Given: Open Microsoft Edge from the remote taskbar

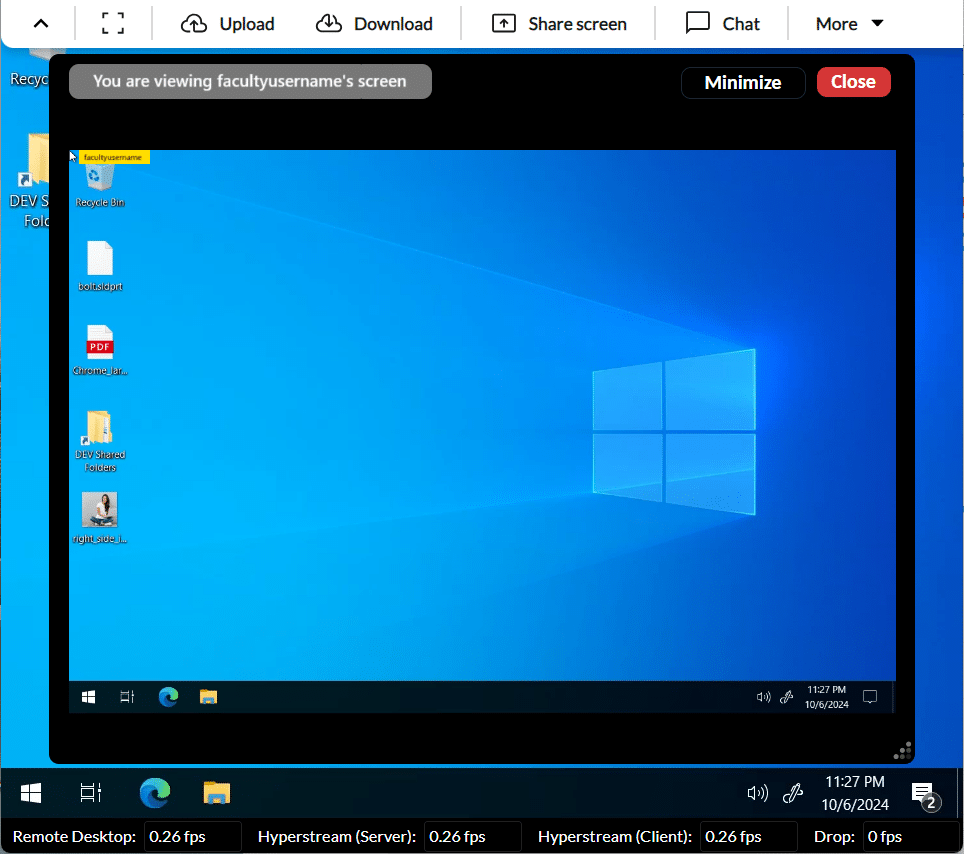Looking at the screenshot, I should click(x=168, y=697).
